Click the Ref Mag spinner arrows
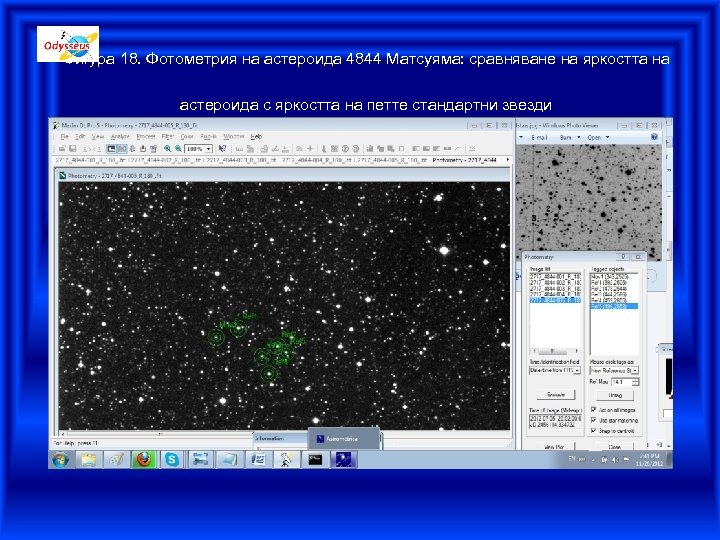 tap(636, 382)
